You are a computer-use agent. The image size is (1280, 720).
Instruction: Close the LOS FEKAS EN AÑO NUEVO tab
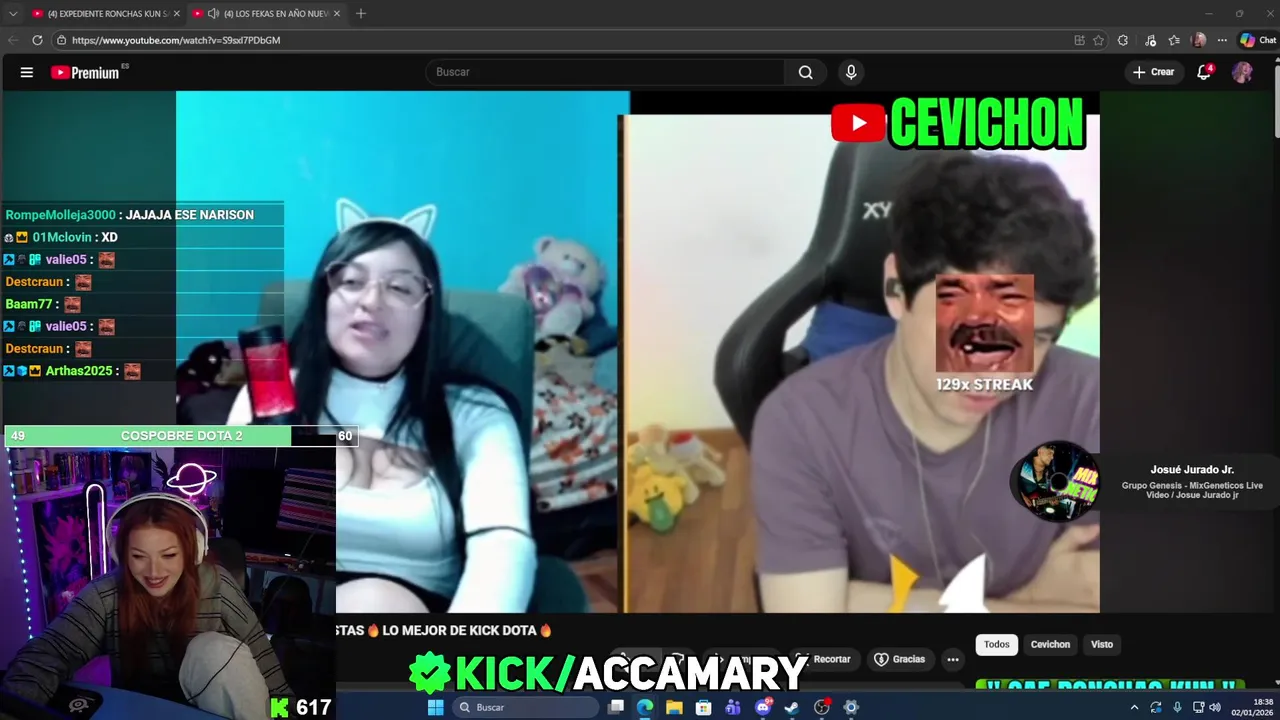(337, 13)
